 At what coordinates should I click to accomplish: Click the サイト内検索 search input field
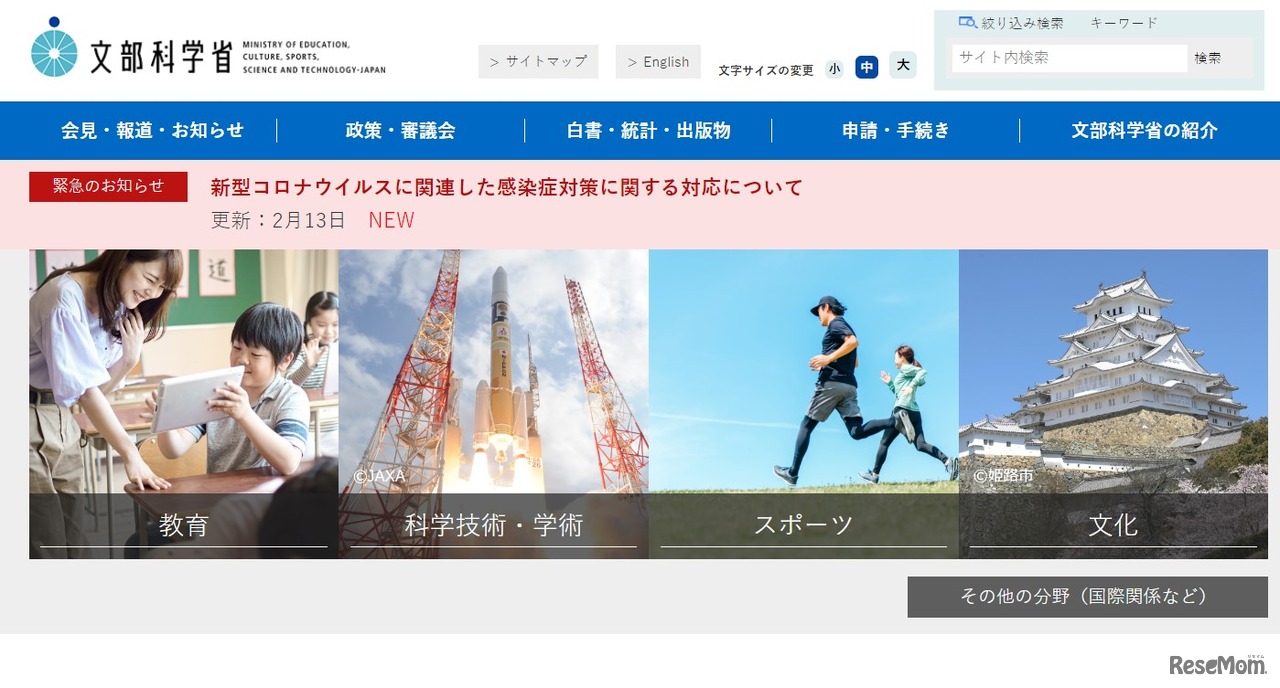coord(1066,58)
